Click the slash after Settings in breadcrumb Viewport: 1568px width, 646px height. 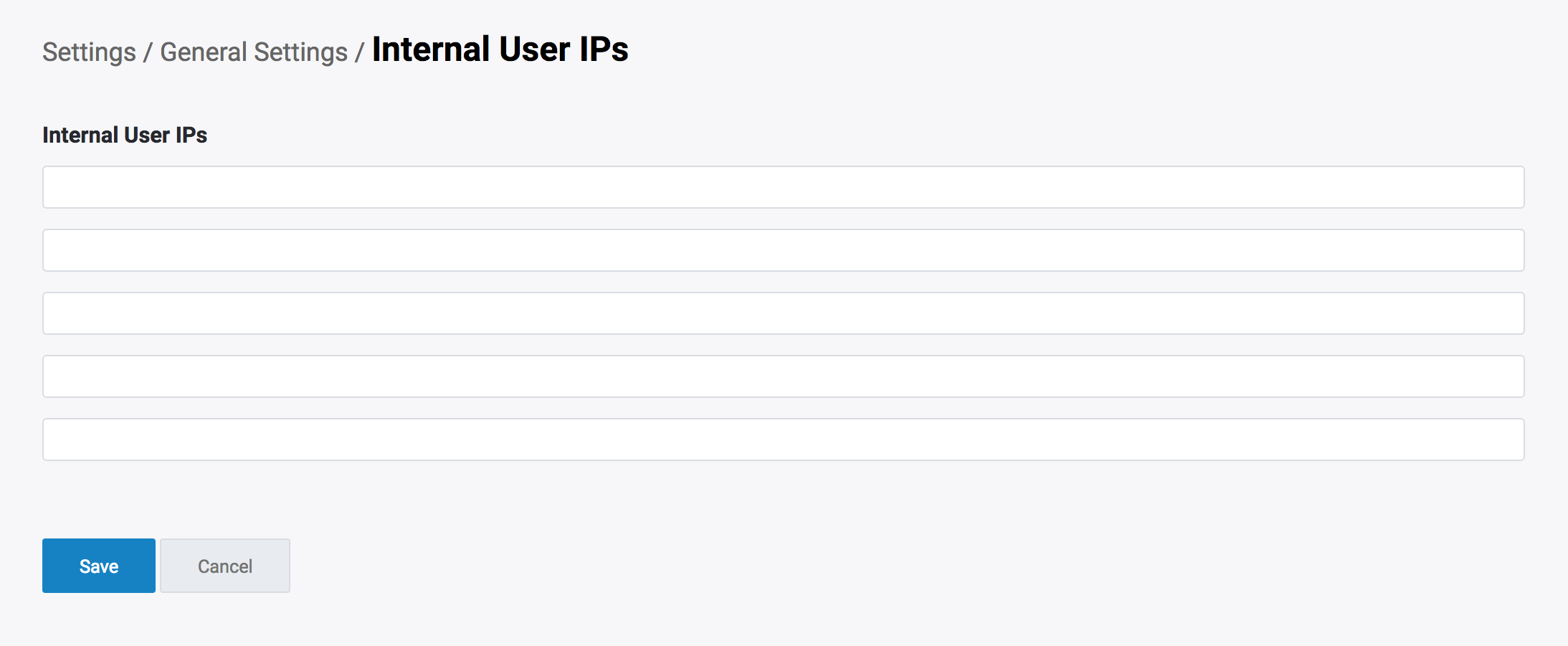pyautogui.click(x=148, y=52)
